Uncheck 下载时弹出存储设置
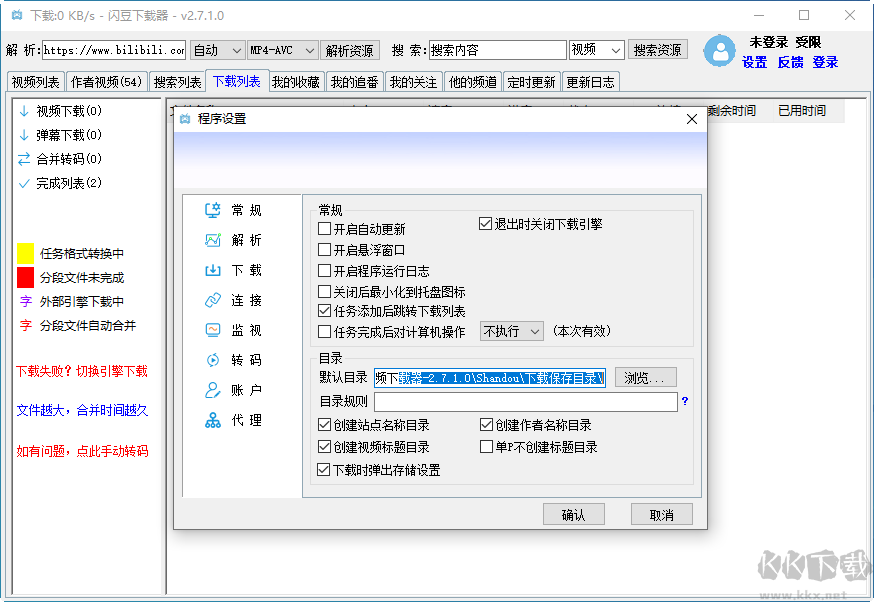The image size is (874, 602). pyautogui.click(x=323, y=470)
